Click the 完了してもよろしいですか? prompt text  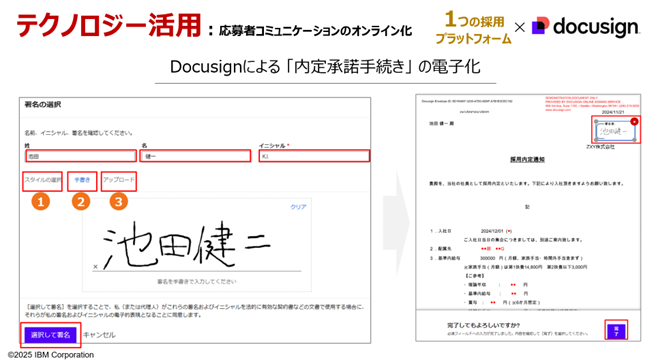pos(484,325)
